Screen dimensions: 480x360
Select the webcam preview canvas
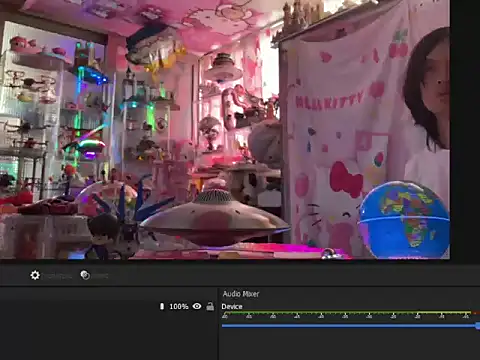[x=225, y=129]
